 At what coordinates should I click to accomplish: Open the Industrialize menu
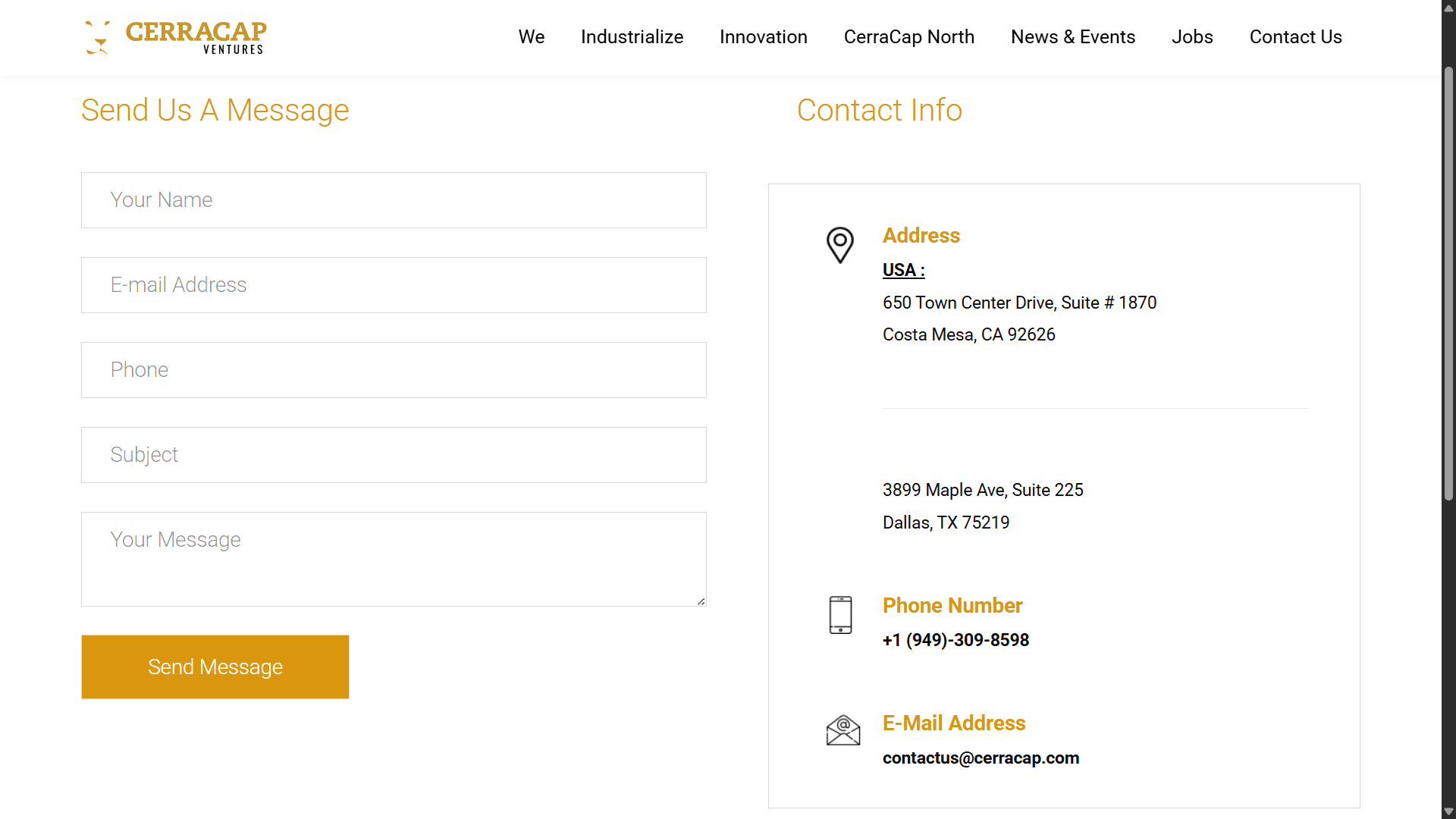click(632, 37)
